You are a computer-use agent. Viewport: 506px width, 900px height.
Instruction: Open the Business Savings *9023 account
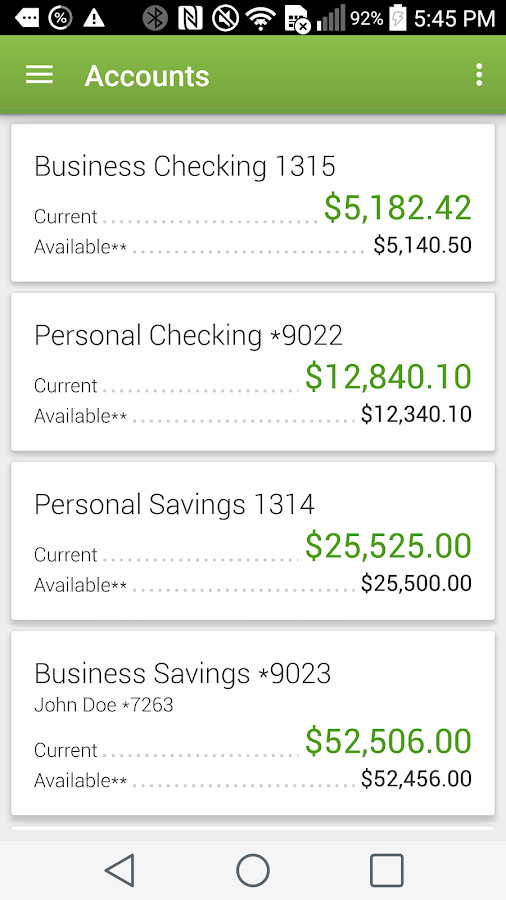pos(253,723)
